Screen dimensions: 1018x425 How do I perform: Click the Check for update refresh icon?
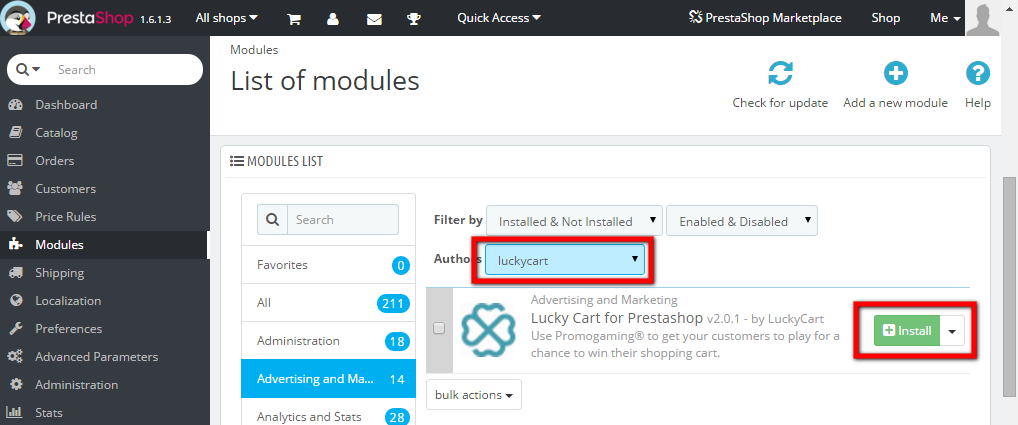click(780, 74)
